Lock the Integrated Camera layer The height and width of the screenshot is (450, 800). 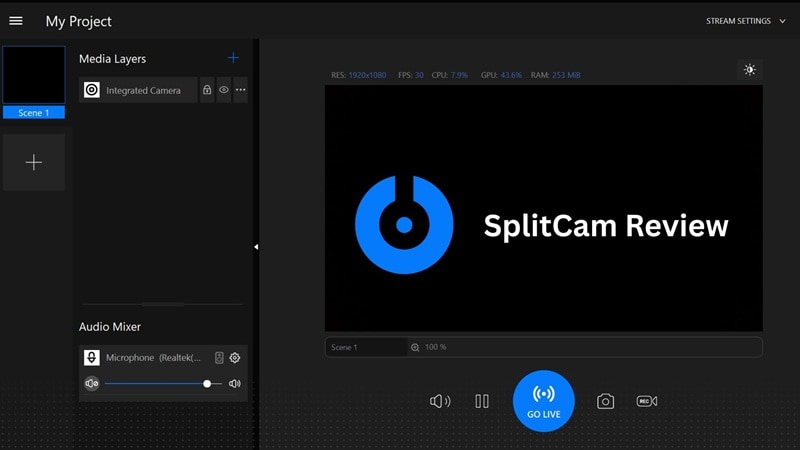point(207,90)
